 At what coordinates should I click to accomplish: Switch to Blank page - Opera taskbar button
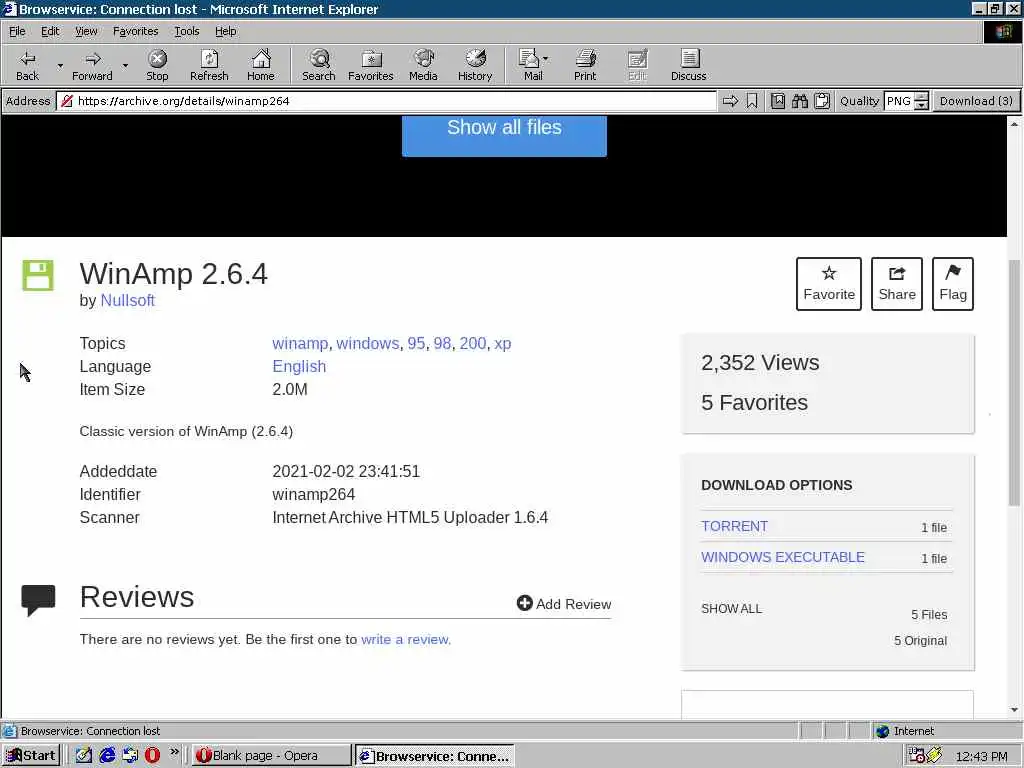(271, 756)
